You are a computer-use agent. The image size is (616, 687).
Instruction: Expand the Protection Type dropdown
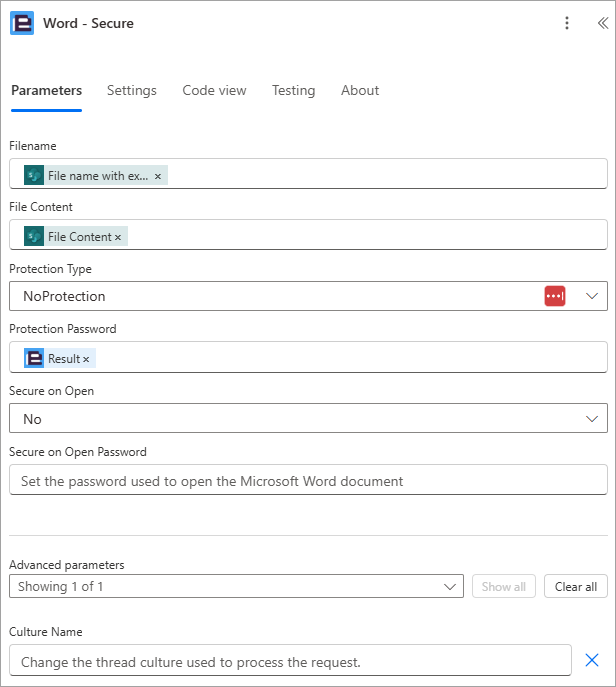[592, 296]
